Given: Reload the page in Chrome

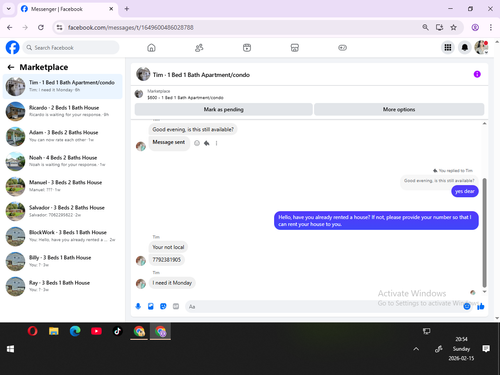Looking at the screenshot, I should (41, 27).
